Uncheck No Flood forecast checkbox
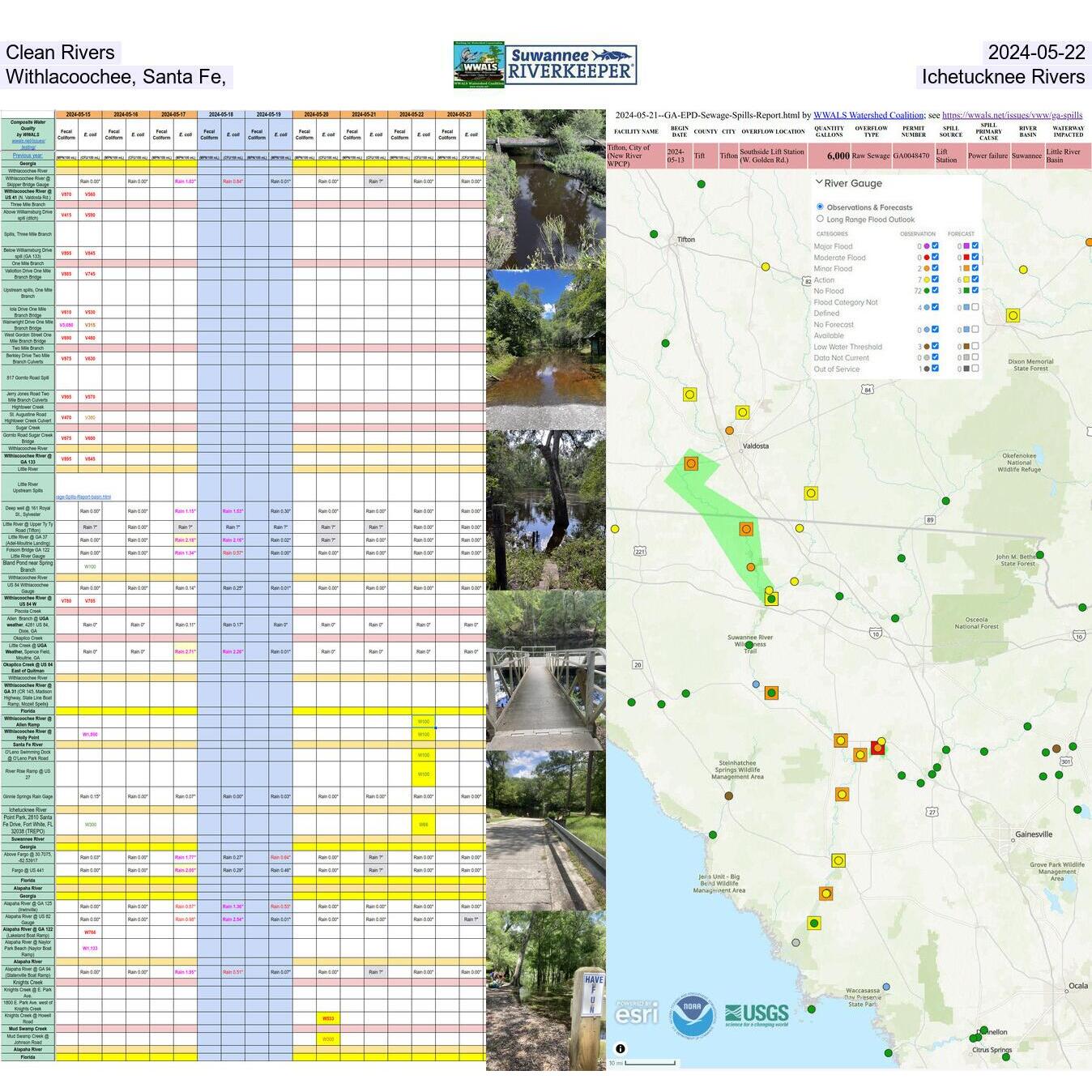Viewport: 1092px width, 1092px height. coord(975,290)
